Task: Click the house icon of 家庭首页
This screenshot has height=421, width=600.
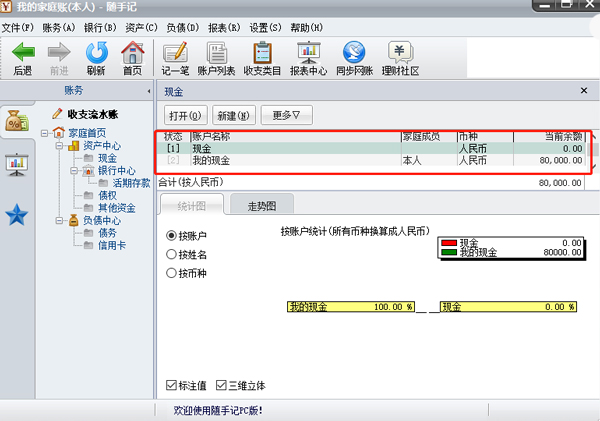Action: click(59, 132)
